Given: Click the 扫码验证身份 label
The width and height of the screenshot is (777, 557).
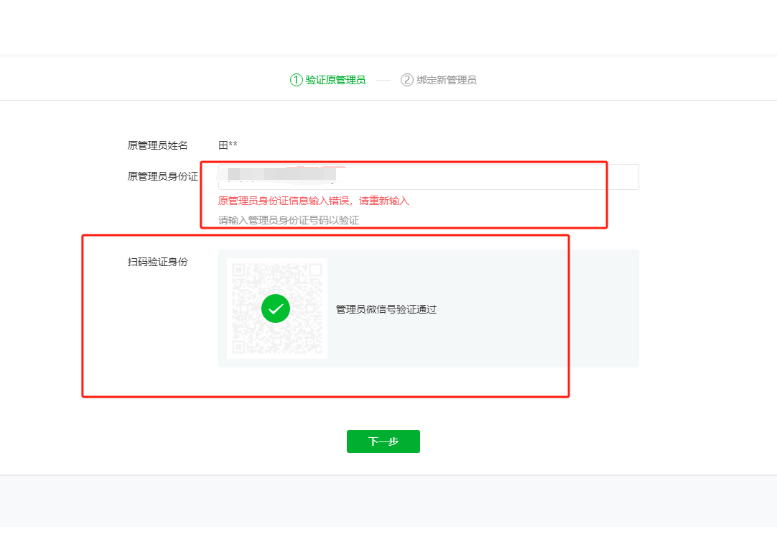Looking at the screenshot, I should pyautogui.click(x=158, y=262).
